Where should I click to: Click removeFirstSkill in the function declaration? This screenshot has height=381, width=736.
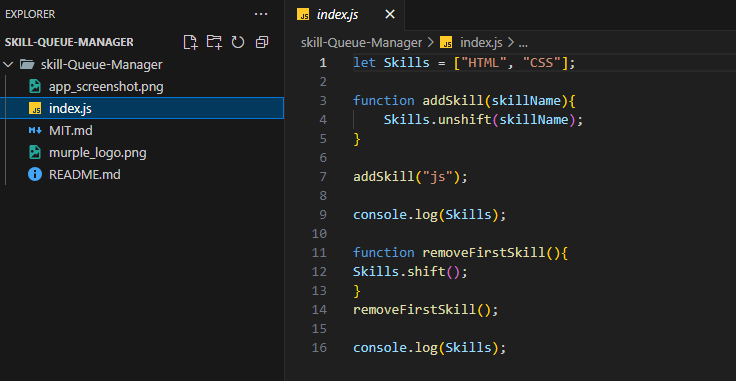click(484, 253)
